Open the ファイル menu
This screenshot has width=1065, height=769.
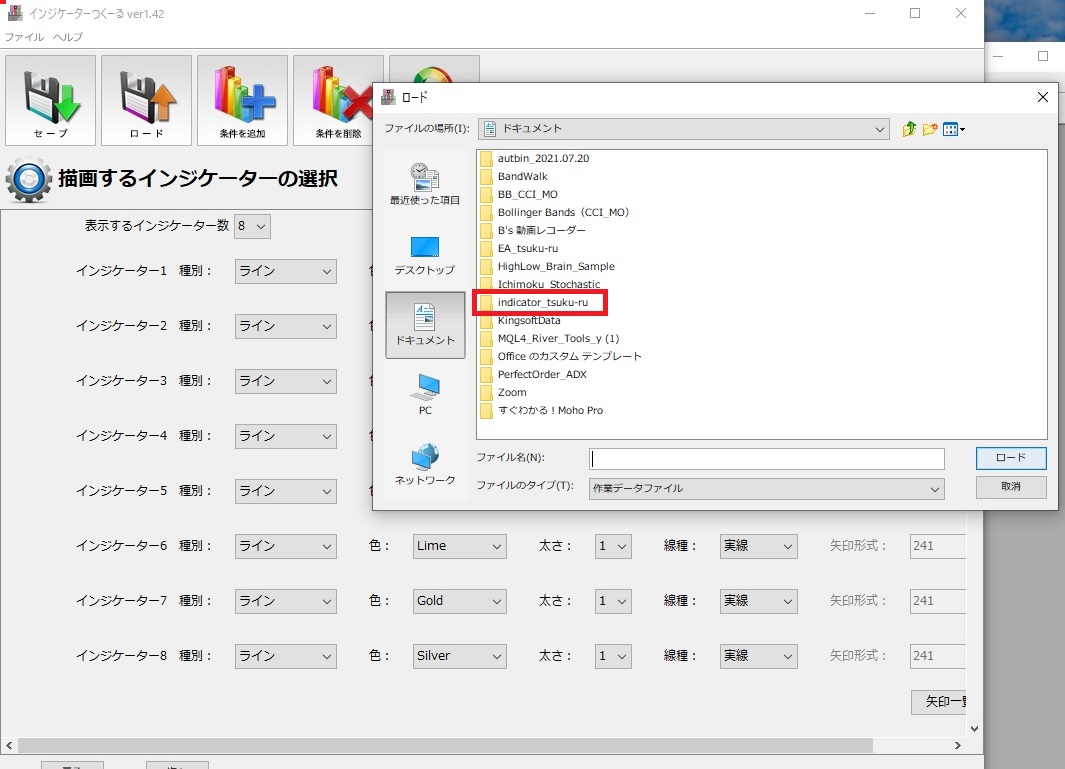tap(24, 37)
